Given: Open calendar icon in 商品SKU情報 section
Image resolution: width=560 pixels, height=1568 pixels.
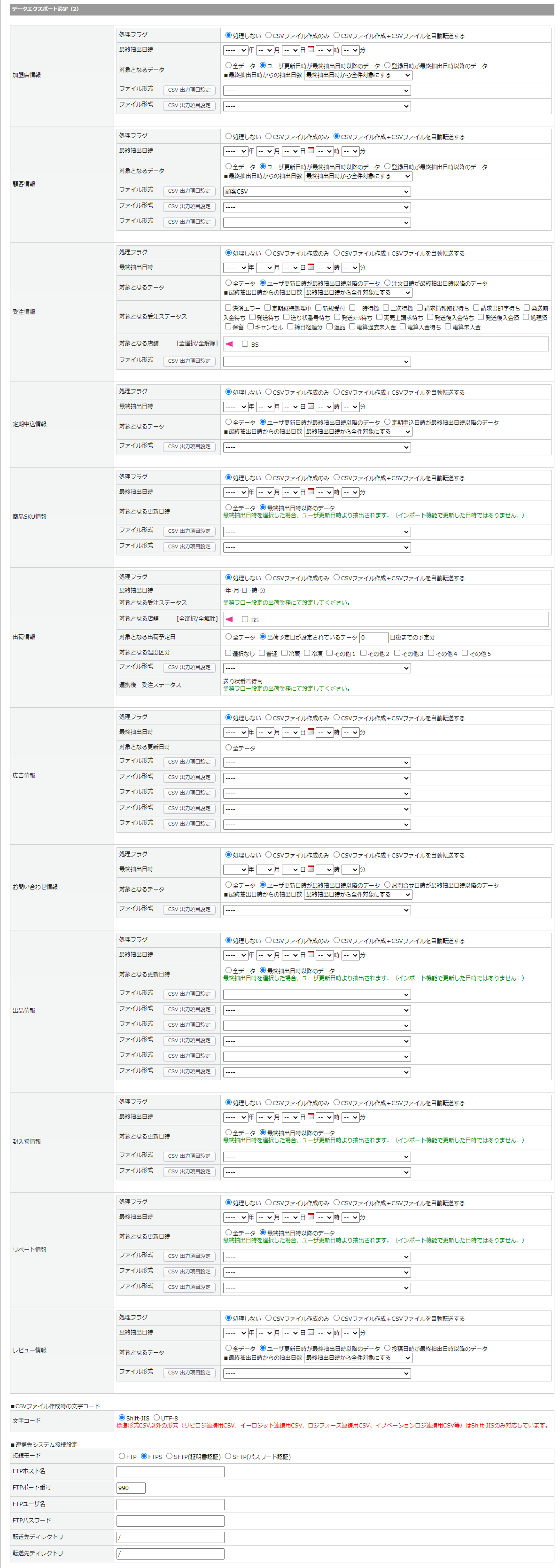Looking at the screenshot, I should click(x=311, y=491).
